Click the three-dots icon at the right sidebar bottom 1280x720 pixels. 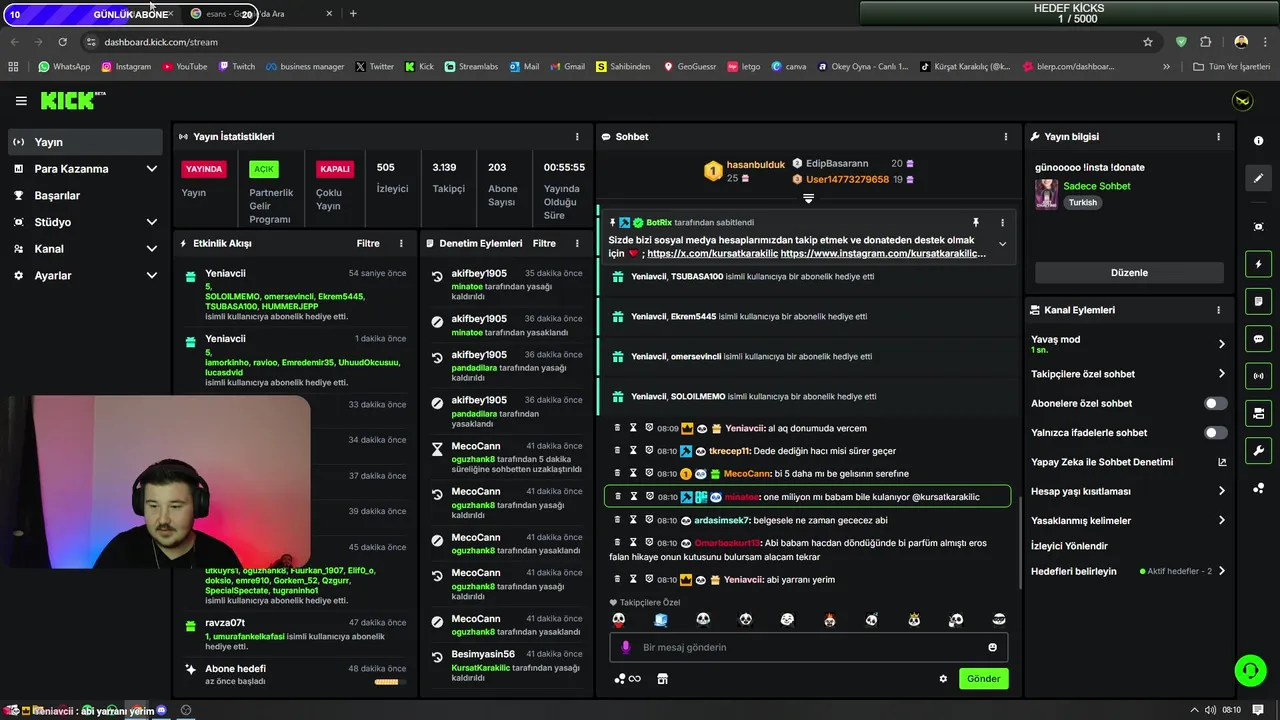coord(1258,488)
